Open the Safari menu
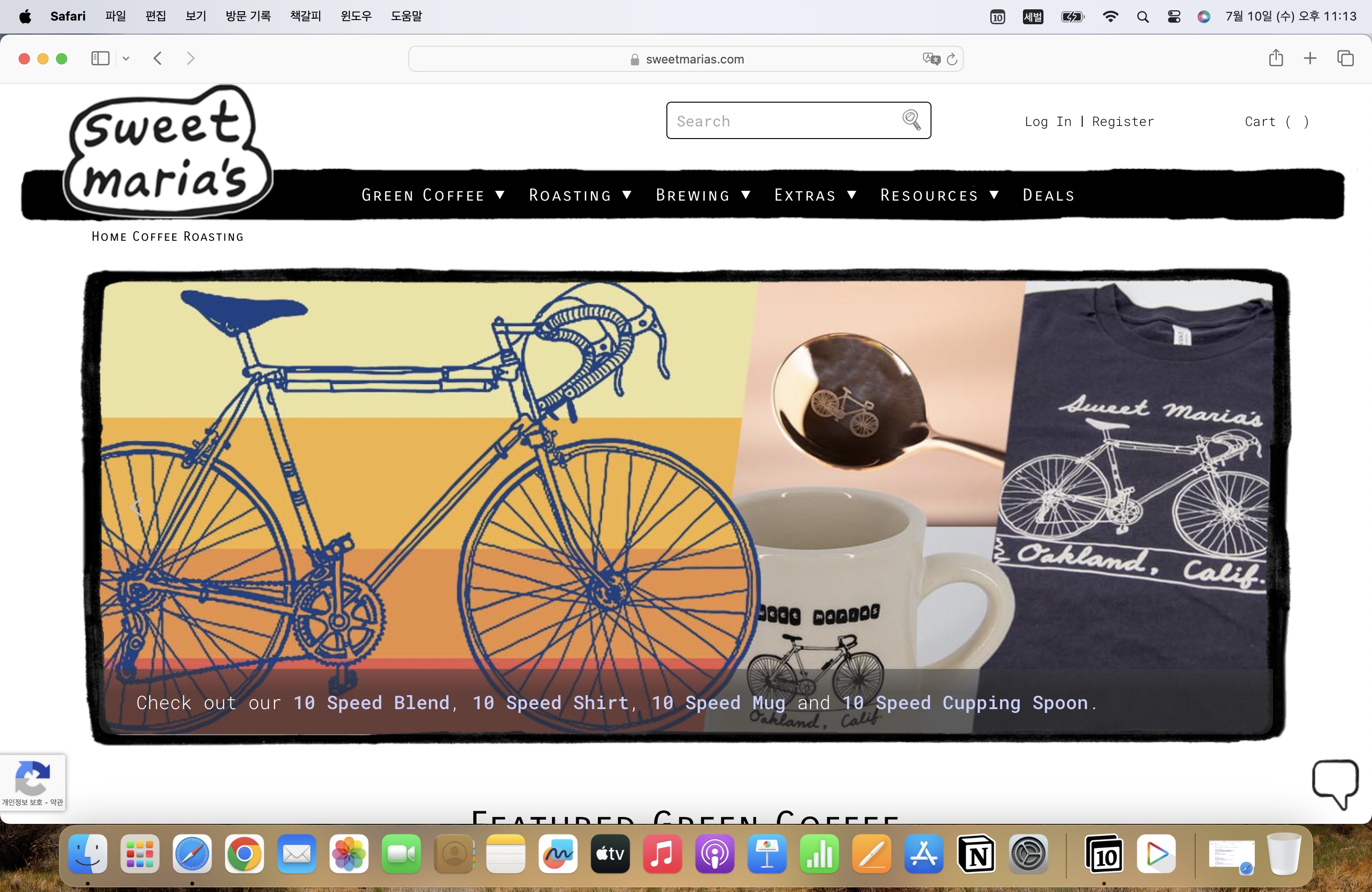Viewport: 1372px width, 892px height. pyautogui.click(x=68, y=16)
